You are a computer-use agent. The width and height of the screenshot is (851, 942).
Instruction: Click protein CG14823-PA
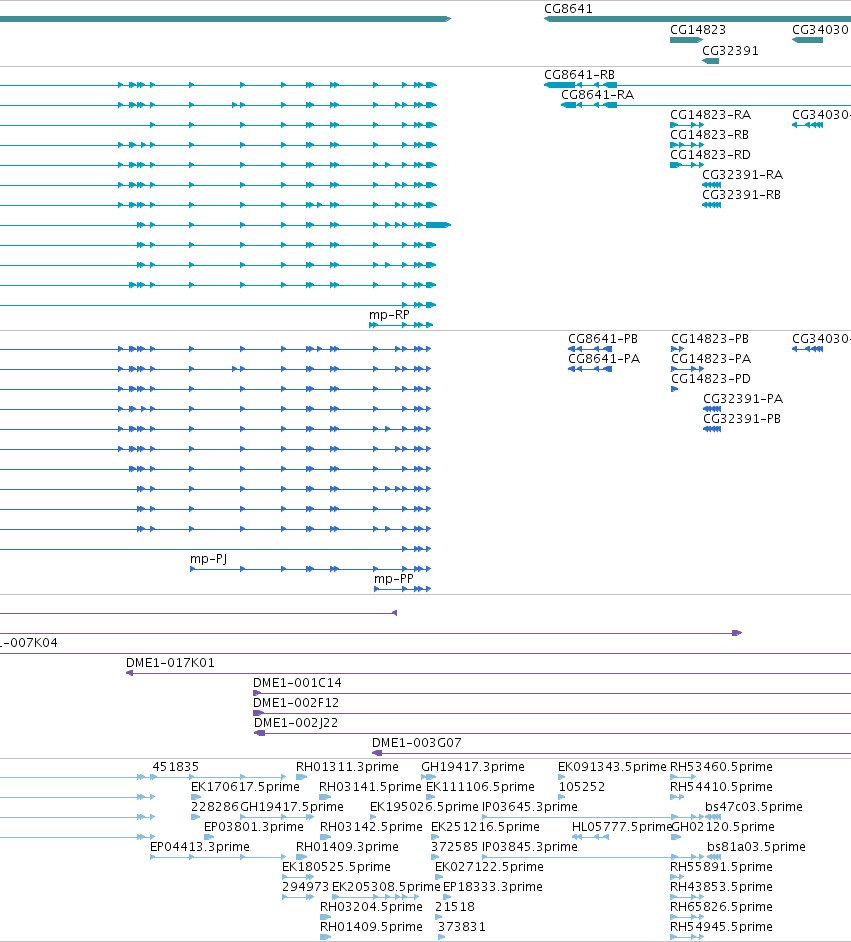[711, 359]
